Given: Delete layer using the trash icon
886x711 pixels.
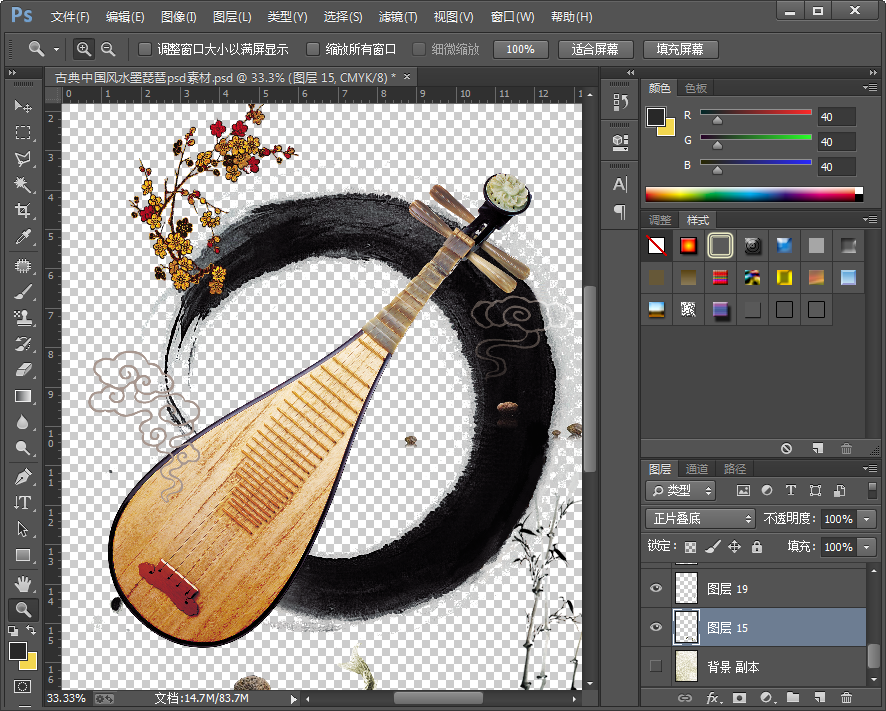Looking at the screenshot, I should click(846, 697).
